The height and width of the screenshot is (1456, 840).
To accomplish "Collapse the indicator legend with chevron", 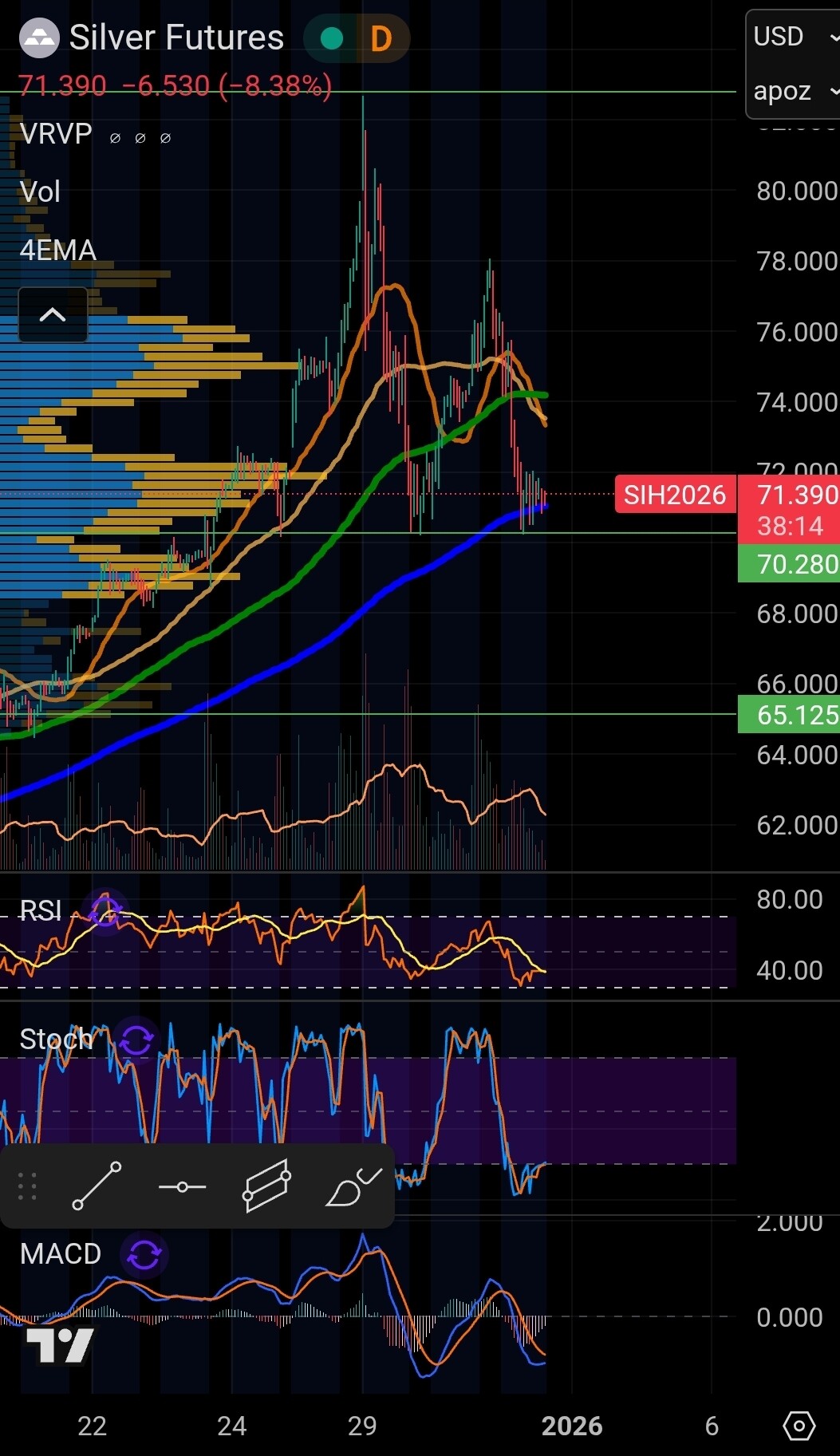I will click(53, 314).
